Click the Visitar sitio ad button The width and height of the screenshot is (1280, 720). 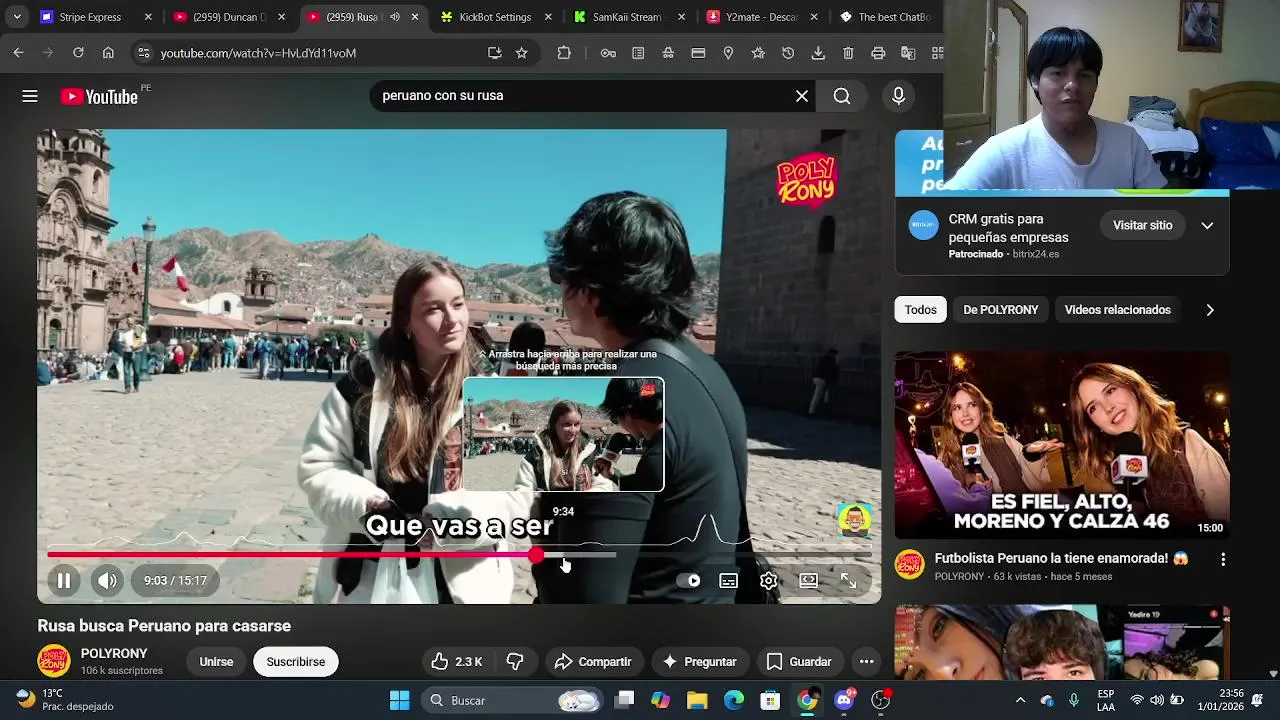pyautogui.click(x=1143, y=225)
